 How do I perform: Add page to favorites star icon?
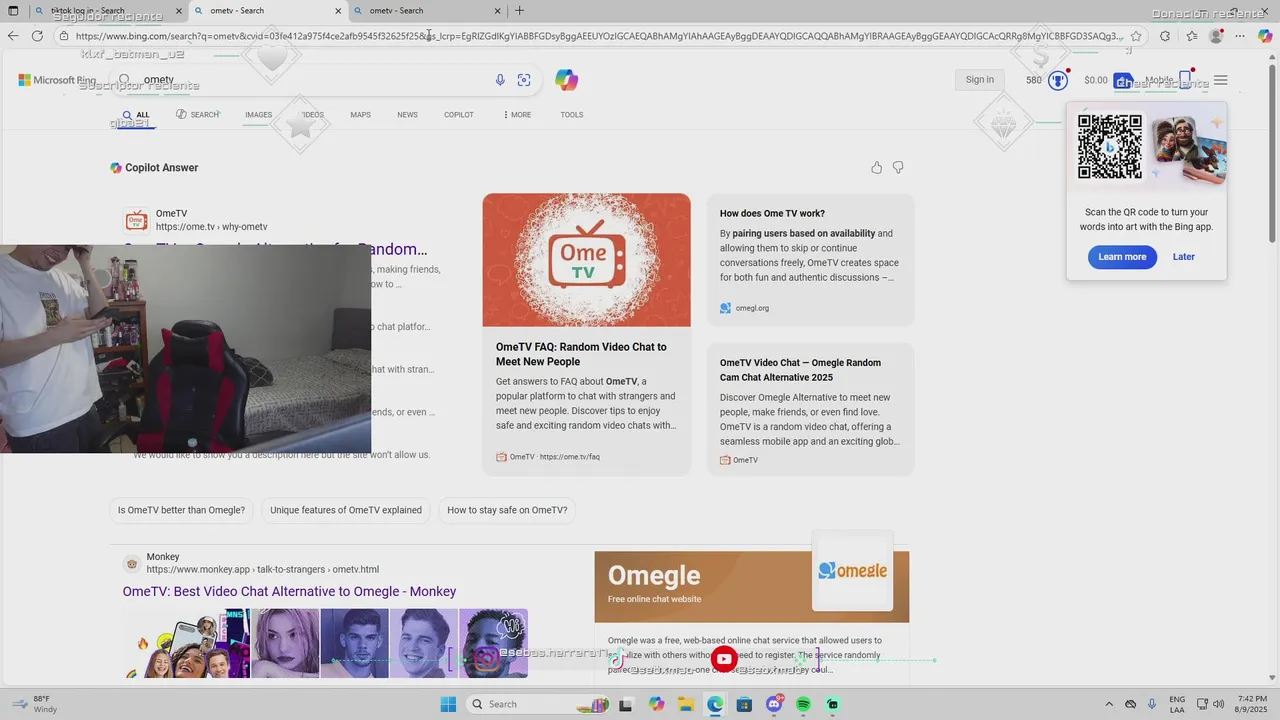tap(1136, 36)
